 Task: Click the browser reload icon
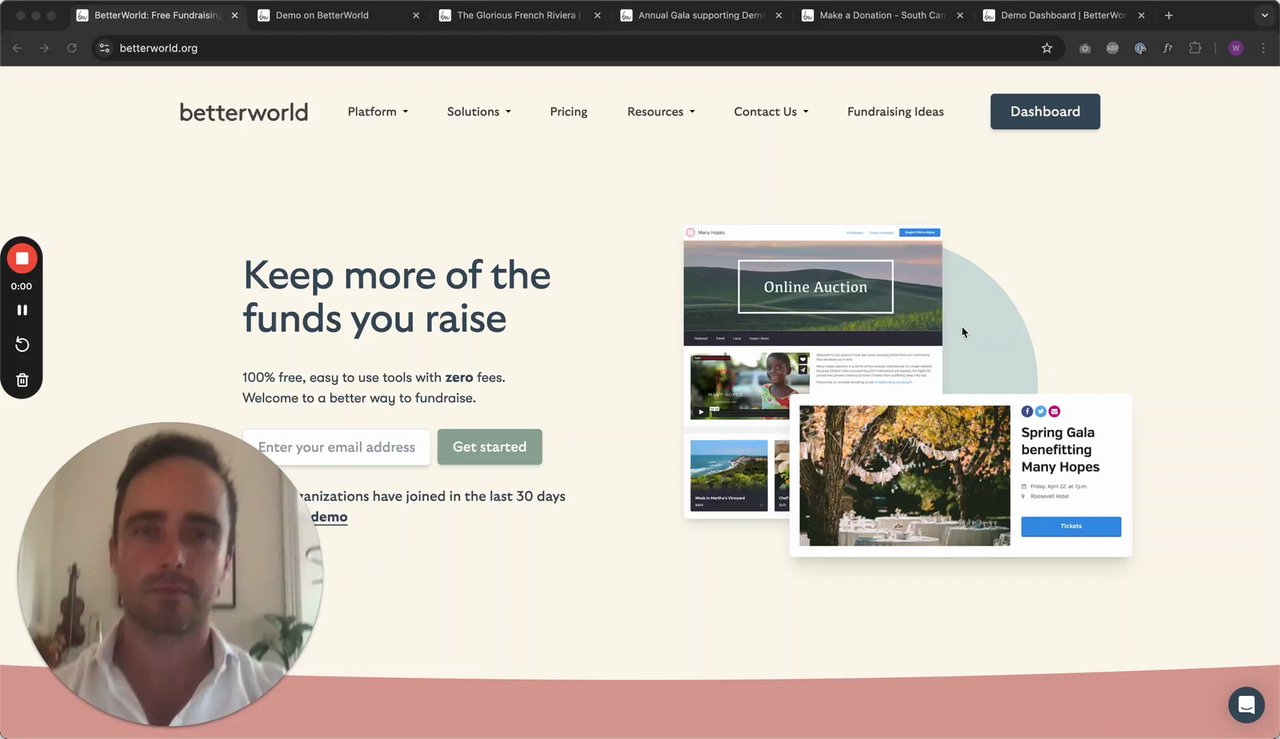[72, 48]
